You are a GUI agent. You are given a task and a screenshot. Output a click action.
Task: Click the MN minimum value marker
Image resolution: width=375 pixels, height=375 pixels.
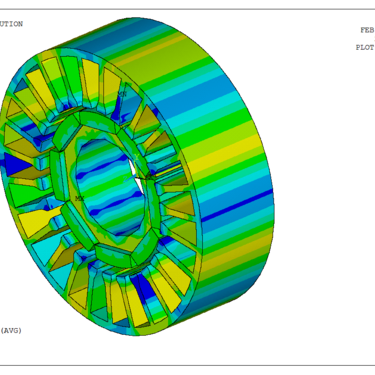tap(123, 94)
